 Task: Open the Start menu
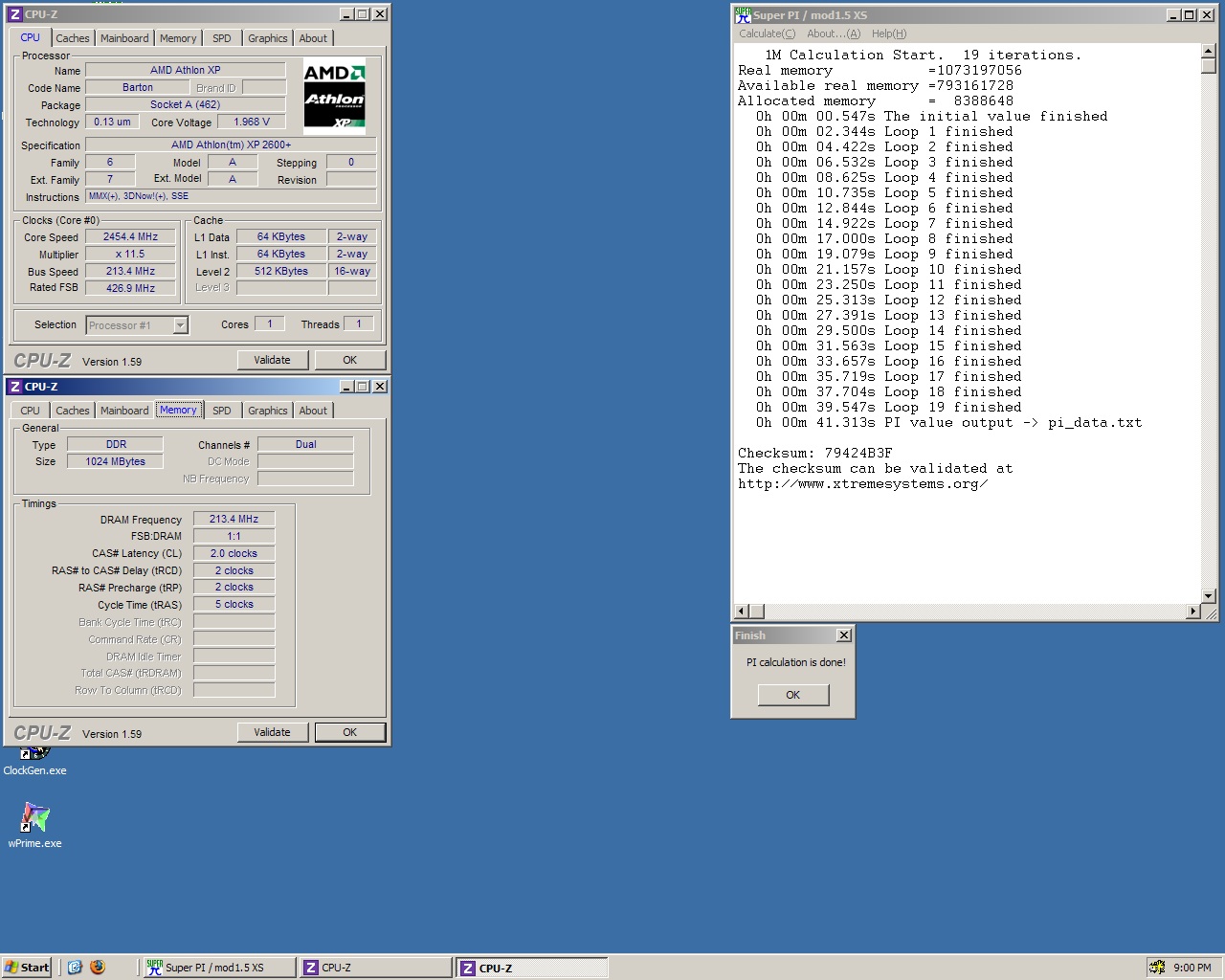click(x=27, y=968)
